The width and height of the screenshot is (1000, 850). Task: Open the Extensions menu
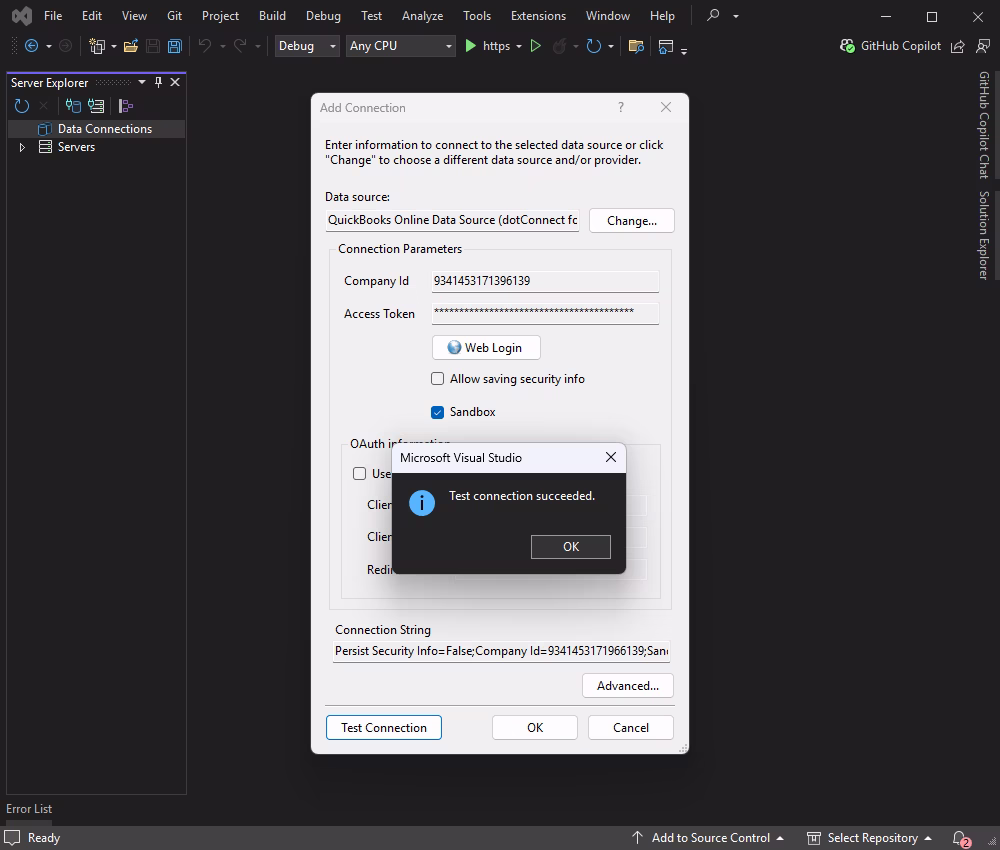click(x=538, y=15)
